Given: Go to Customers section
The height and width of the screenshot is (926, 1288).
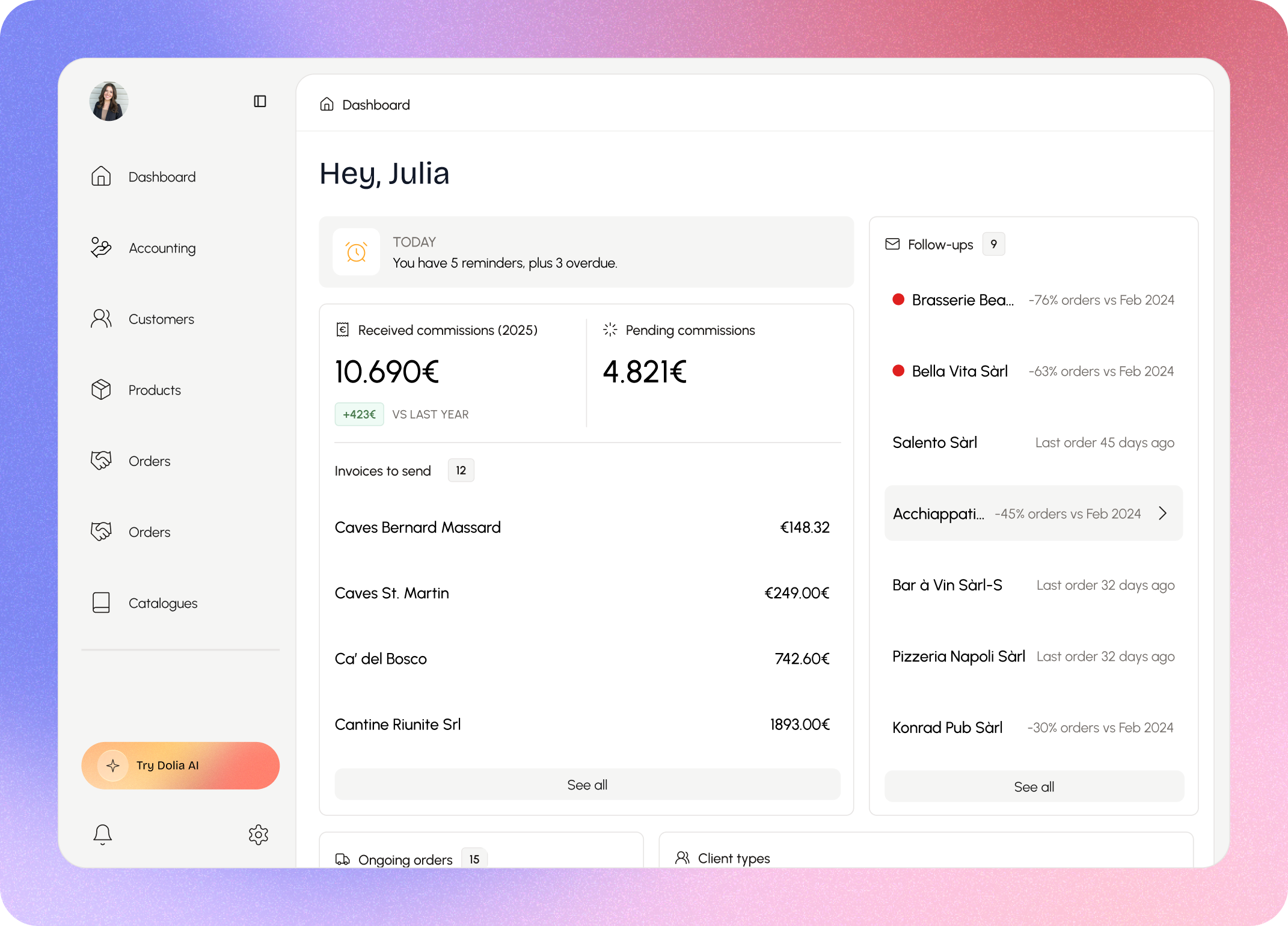Looking at the screenshot, I should [x=161, y=319].
